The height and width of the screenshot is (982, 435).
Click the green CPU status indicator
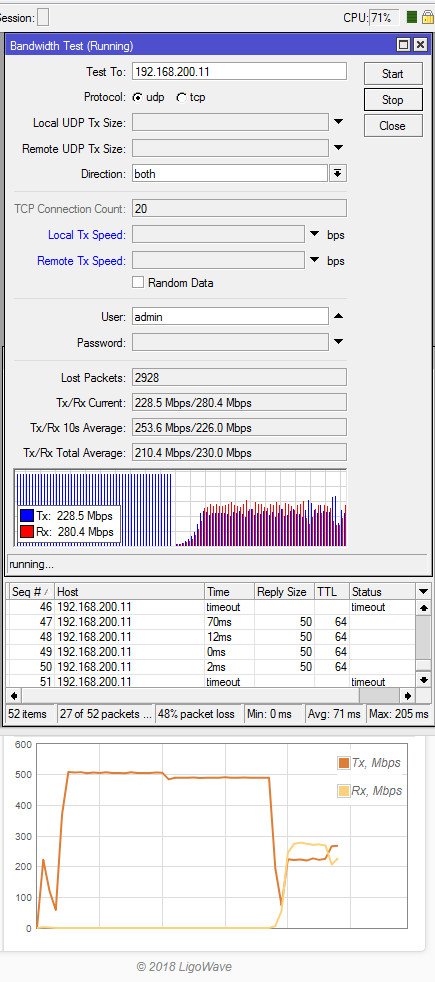pyautogui.click(x=411, y=18)
